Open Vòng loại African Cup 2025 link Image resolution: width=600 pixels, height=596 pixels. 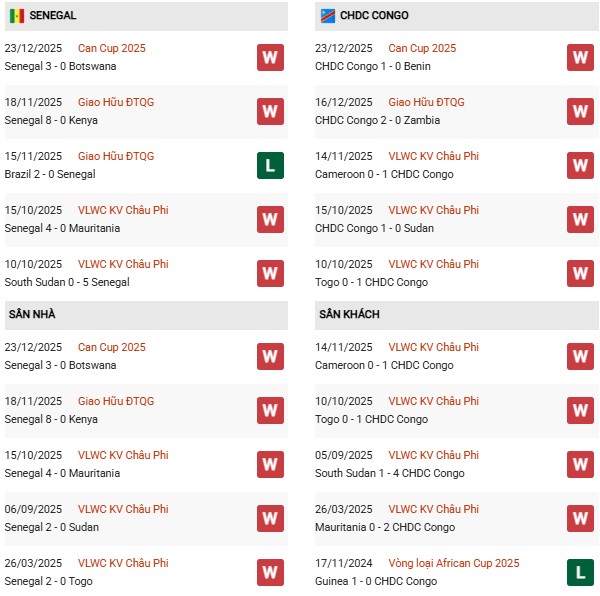coord(455,563)
